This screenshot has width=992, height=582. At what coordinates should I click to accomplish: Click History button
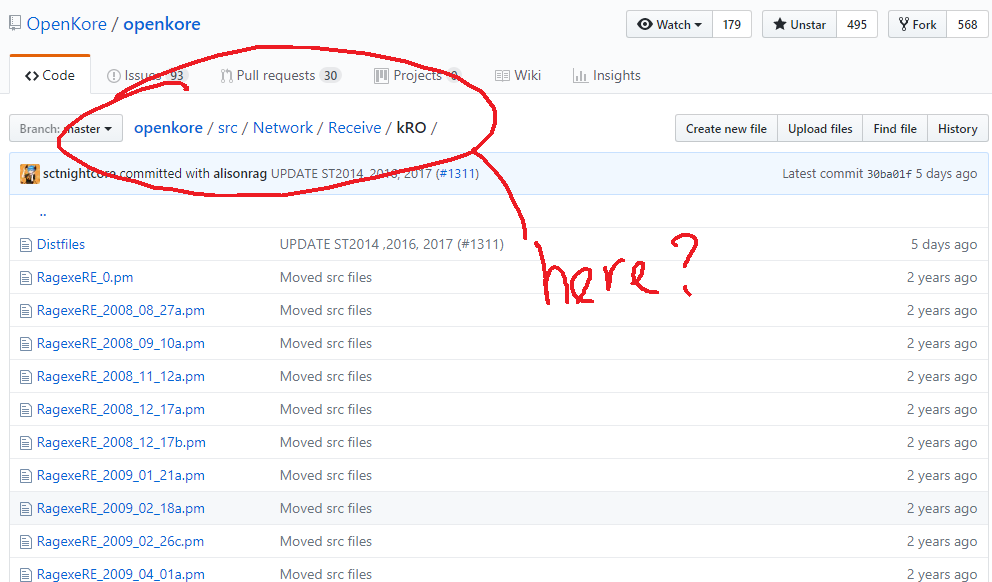click(957, 128)
